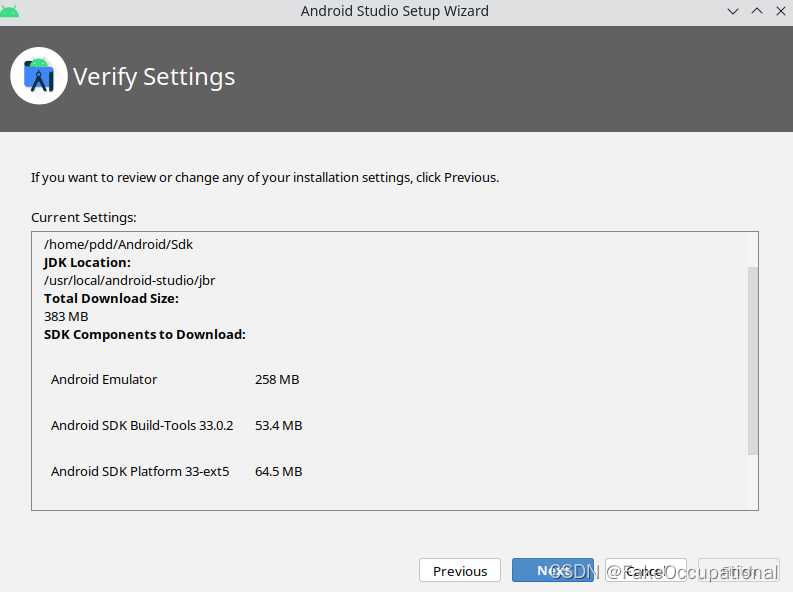
Task: Select Android SDK Platform 33-ext5 row
Action: coord(177,471)
